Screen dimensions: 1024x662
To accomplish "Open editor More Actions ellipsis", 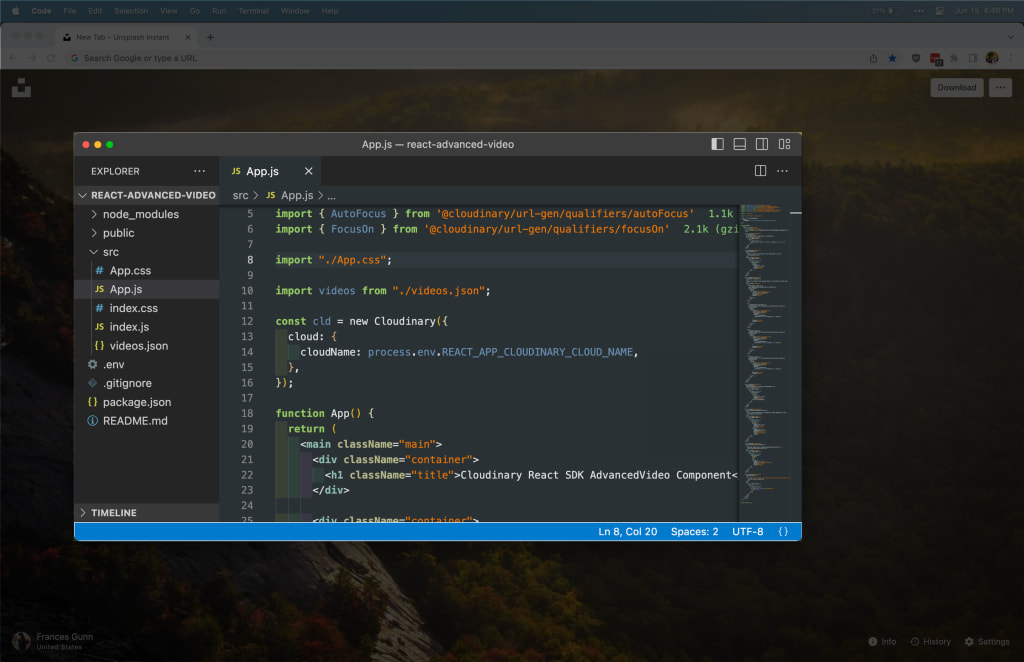I will [x=782, y=171].
